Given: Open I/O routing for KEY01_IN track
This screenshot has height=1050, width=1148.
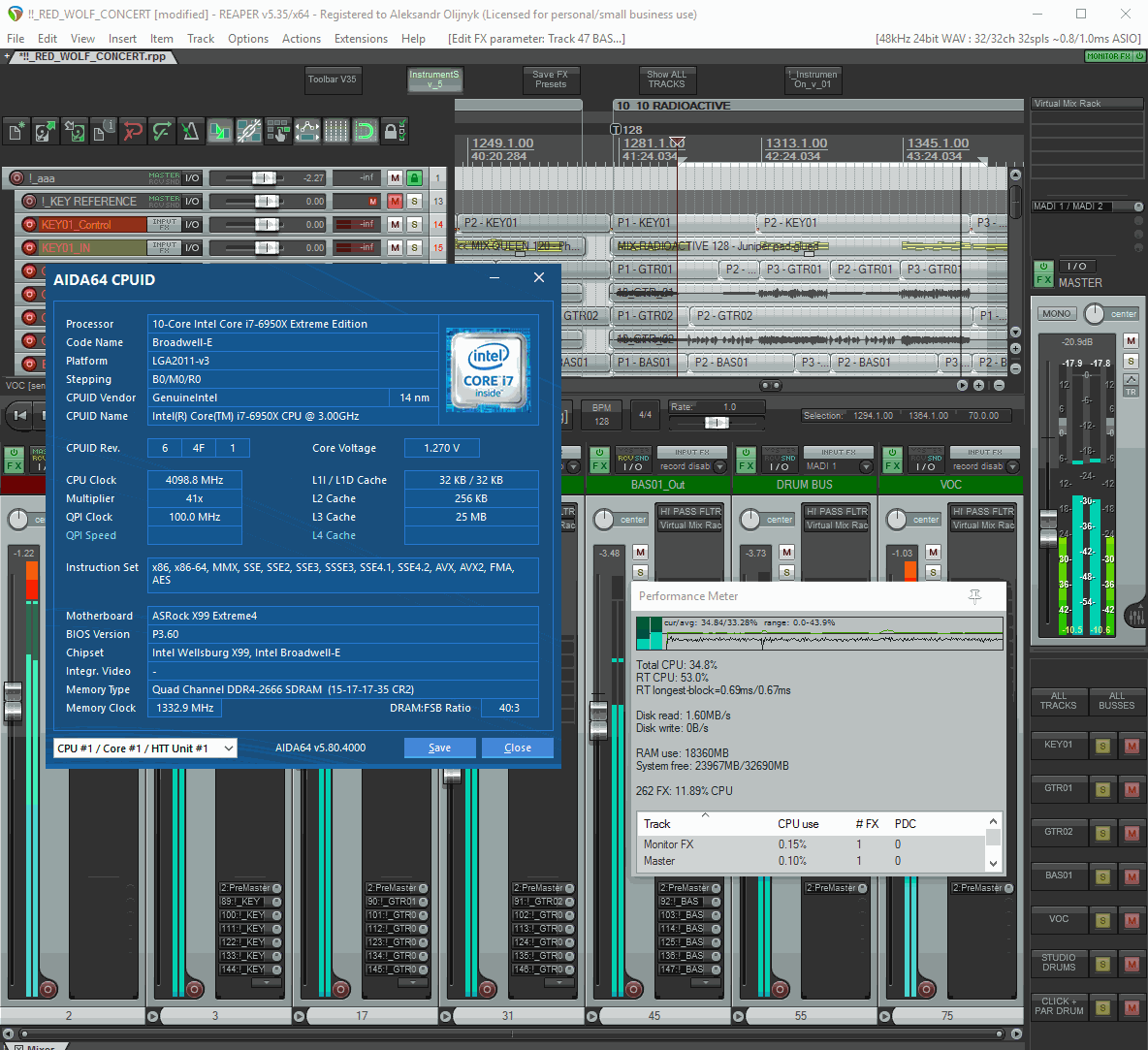Looking at the screenshot, I should click(192, 247).
